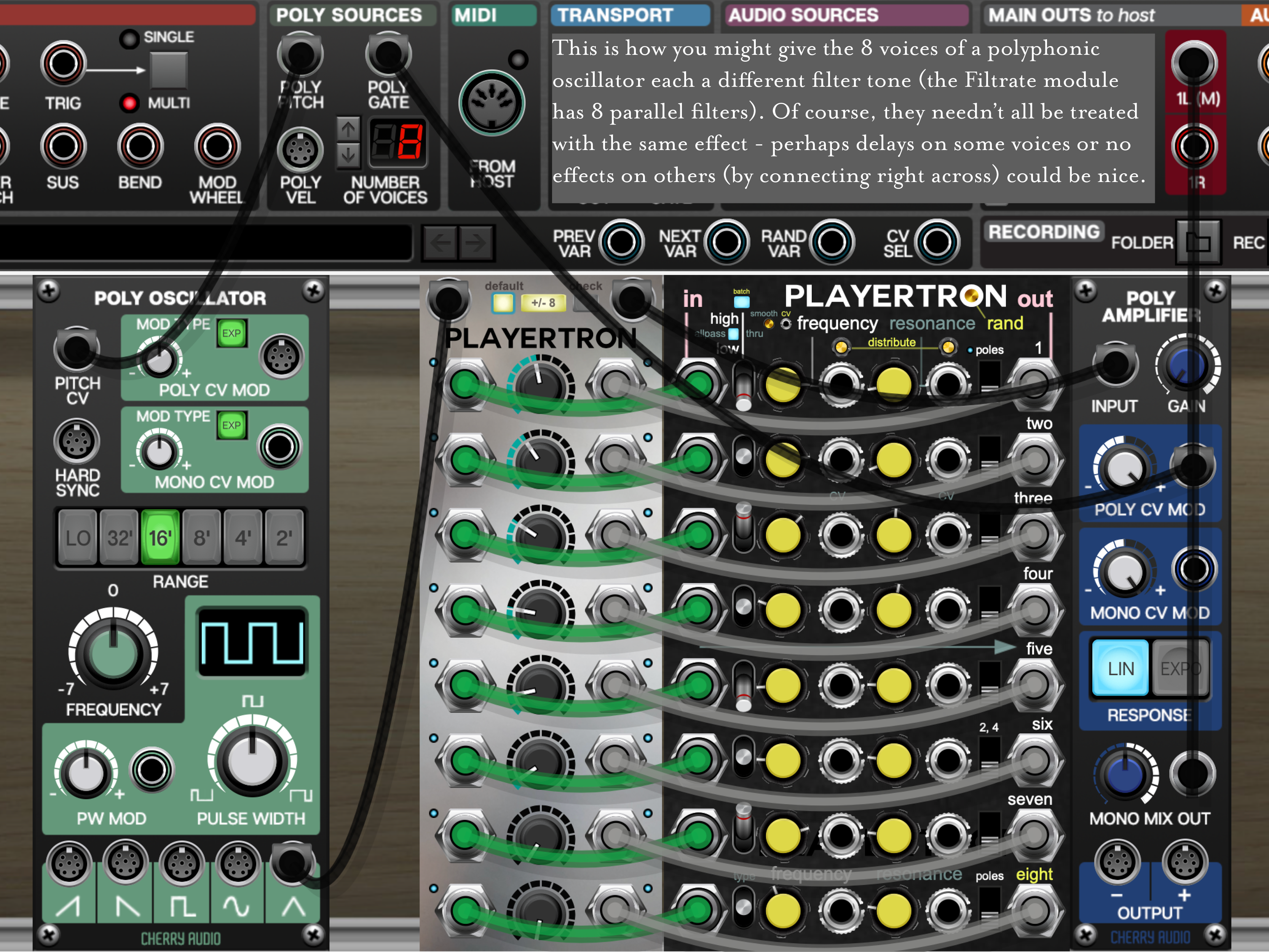Screen dimensions: 1269x952
Task: Click the previous arrow next to preset display
Action: pyautogui.click(x=440, y=243)
